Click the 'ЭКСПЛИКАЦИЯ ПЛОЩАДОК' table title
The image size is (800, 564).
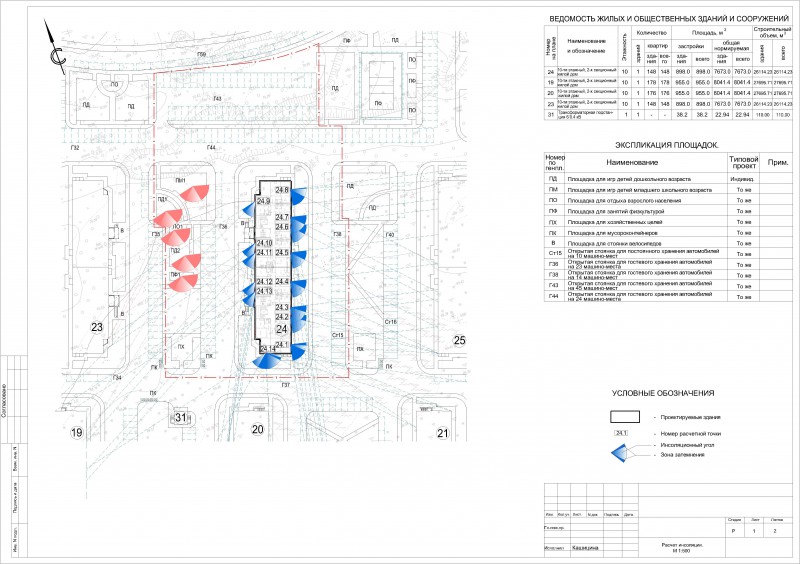(666, 145)
